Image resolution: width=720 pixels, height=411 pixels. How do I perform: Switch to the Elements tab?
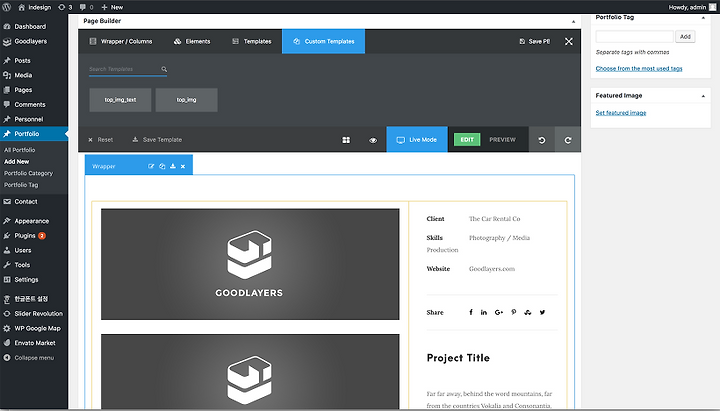[192, 41]
